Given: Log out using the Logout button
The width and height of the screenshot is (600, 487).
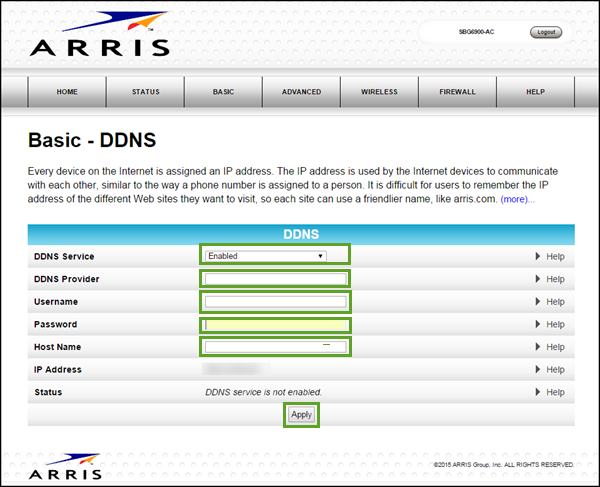Looking at the screenshot, I should (545, 32).
